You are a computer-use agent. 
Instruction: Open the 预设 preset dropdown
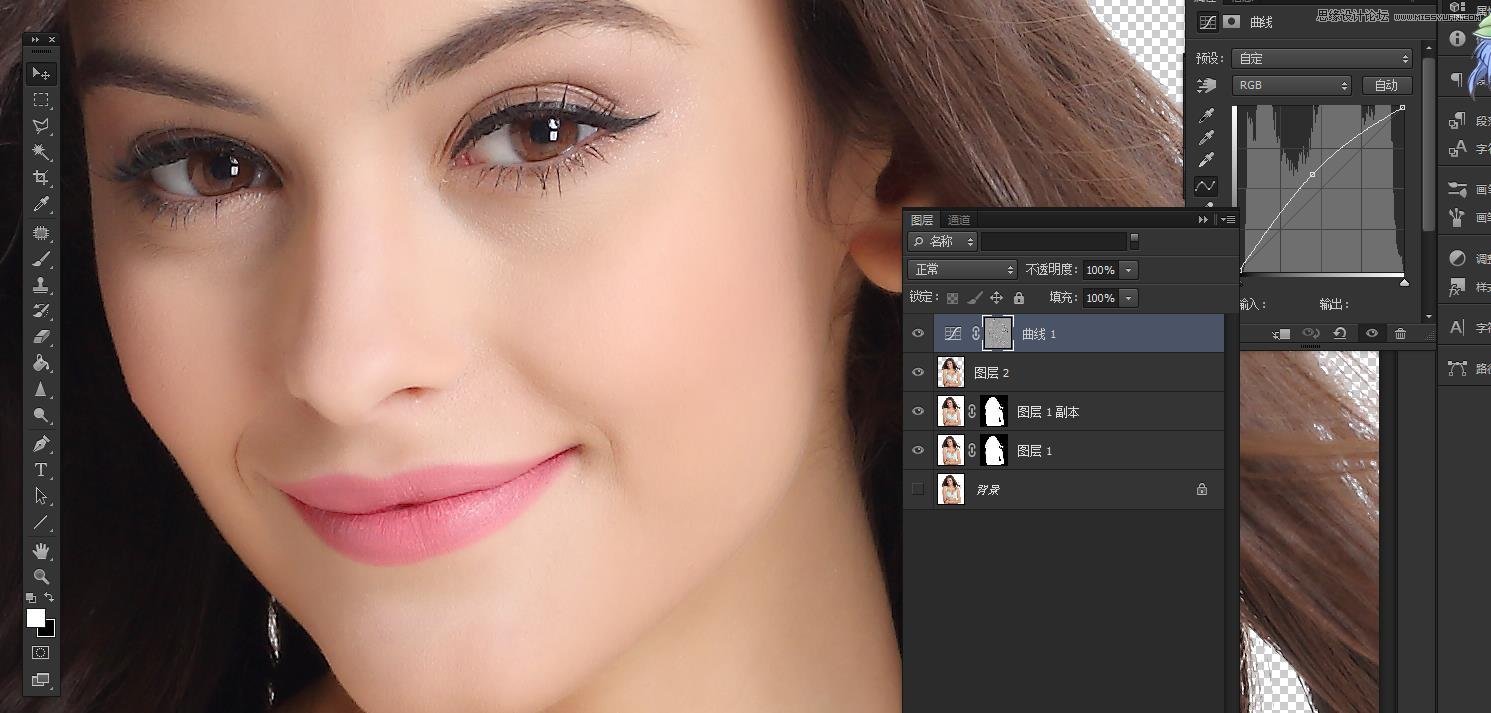1321,59
